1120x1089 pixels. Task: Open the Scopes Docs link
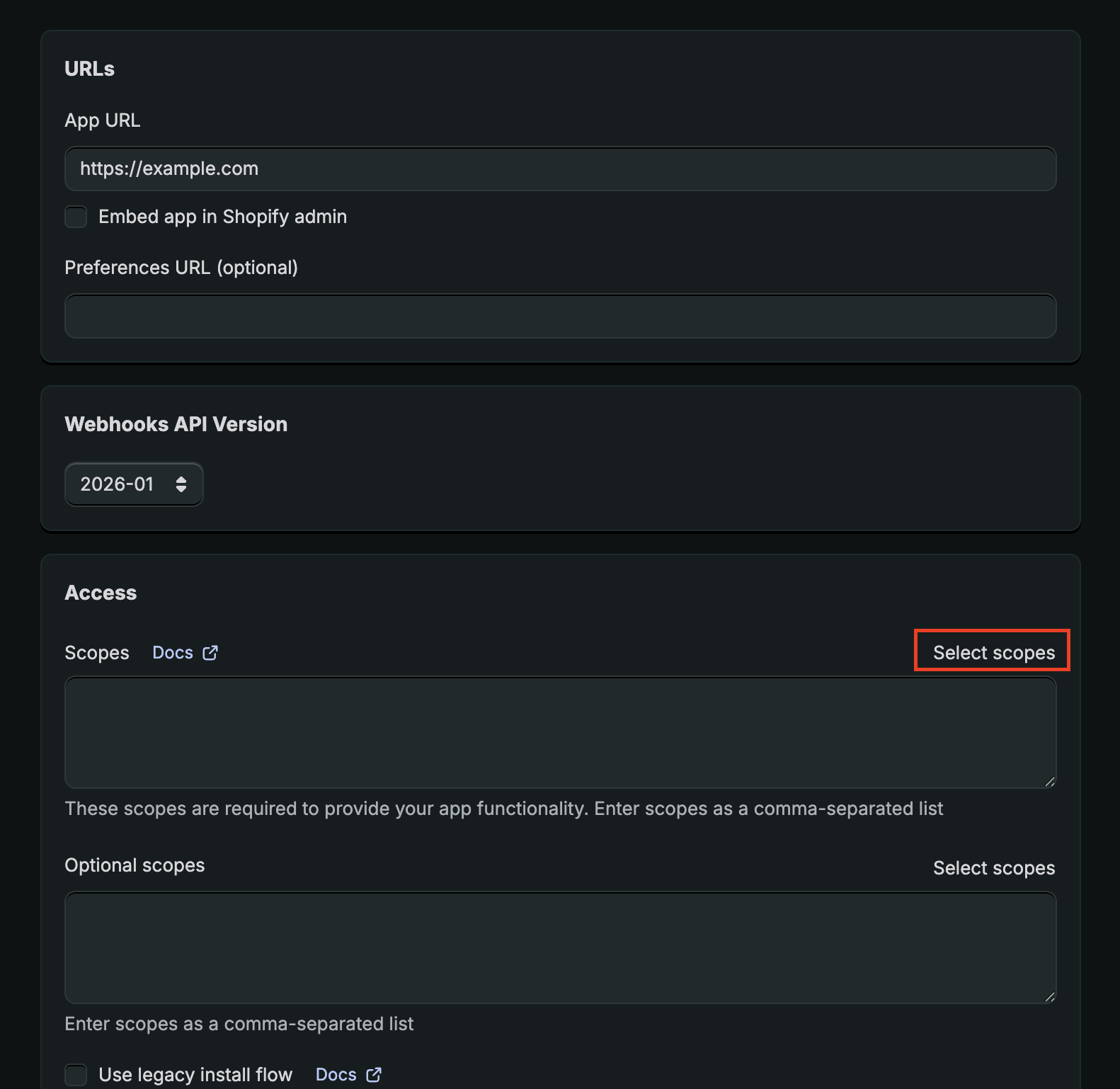pos(173,653)
